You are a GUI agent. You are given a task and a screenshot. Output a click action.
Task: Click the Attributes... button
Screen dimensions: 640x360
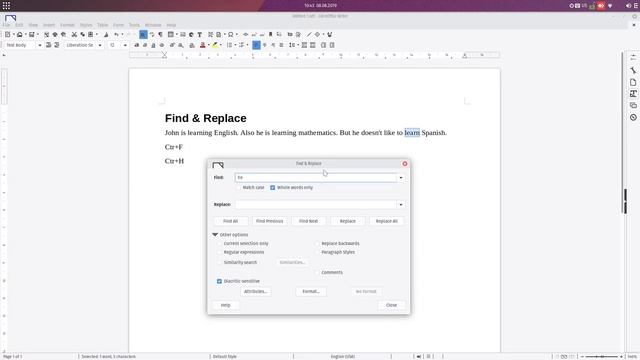click(256, 291)
